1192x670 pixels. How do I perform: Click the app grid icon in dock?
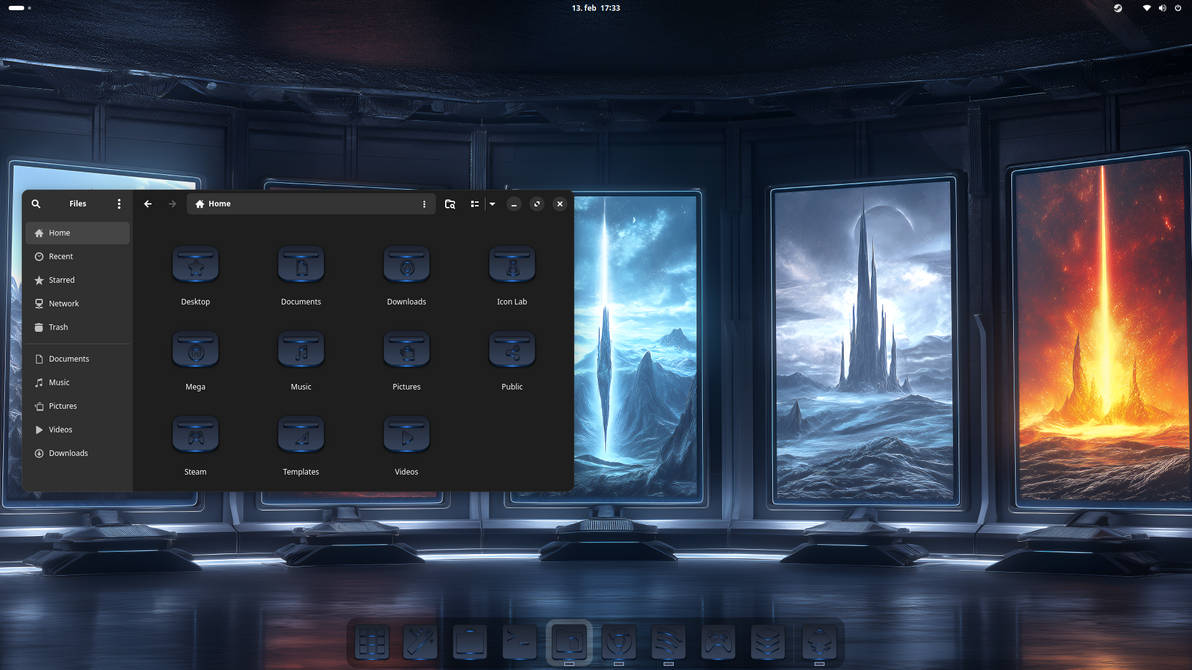pos(372,643)
